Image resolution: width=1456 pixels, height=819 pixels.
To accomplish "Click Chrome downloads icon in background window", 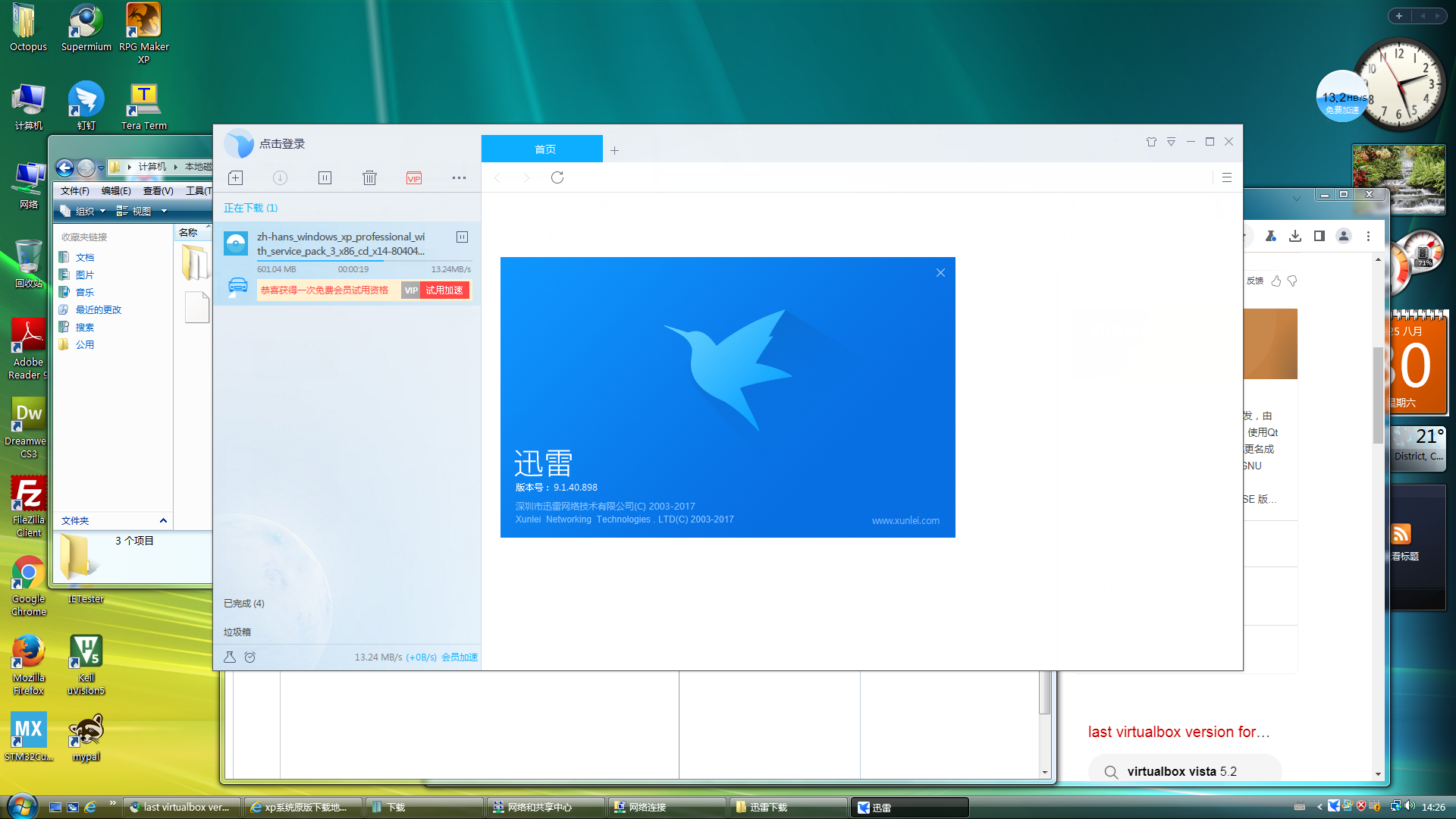I will (1295, 236).
